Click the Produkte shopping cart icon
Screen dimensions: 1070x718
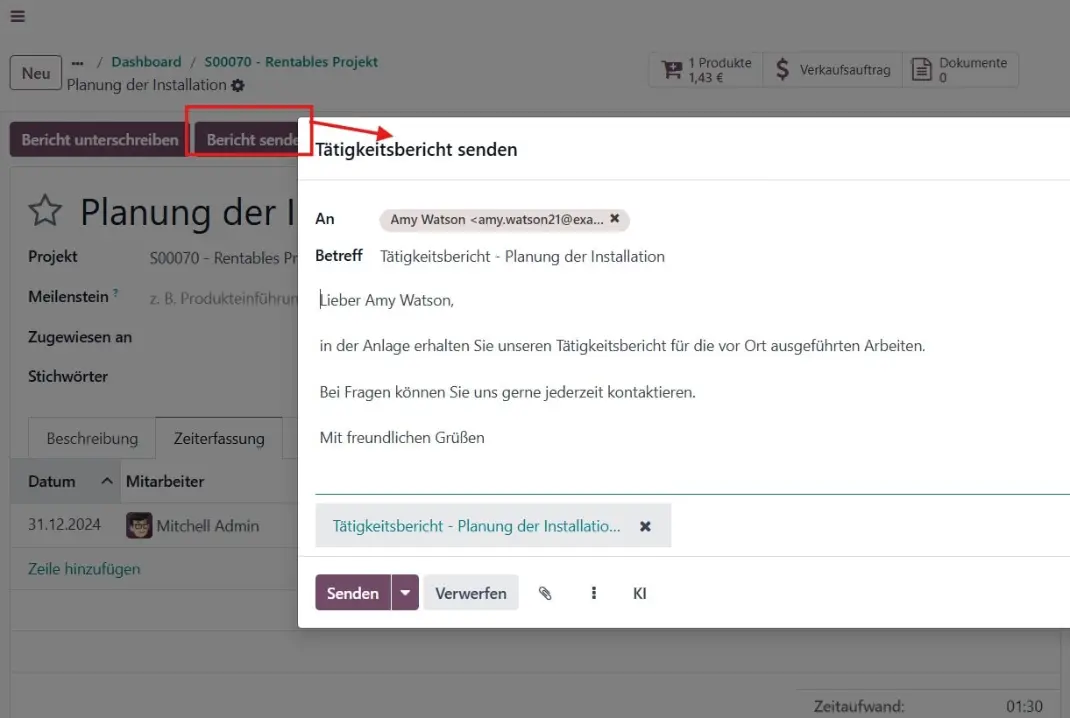tap(672, 70)
